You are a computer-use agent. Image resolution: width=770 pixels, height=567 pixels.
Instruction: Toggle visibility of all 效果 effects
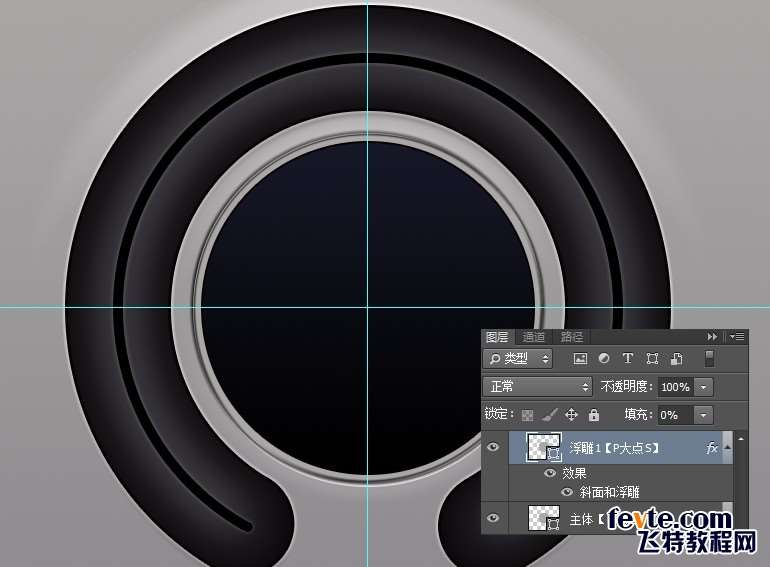click(550, 473)
